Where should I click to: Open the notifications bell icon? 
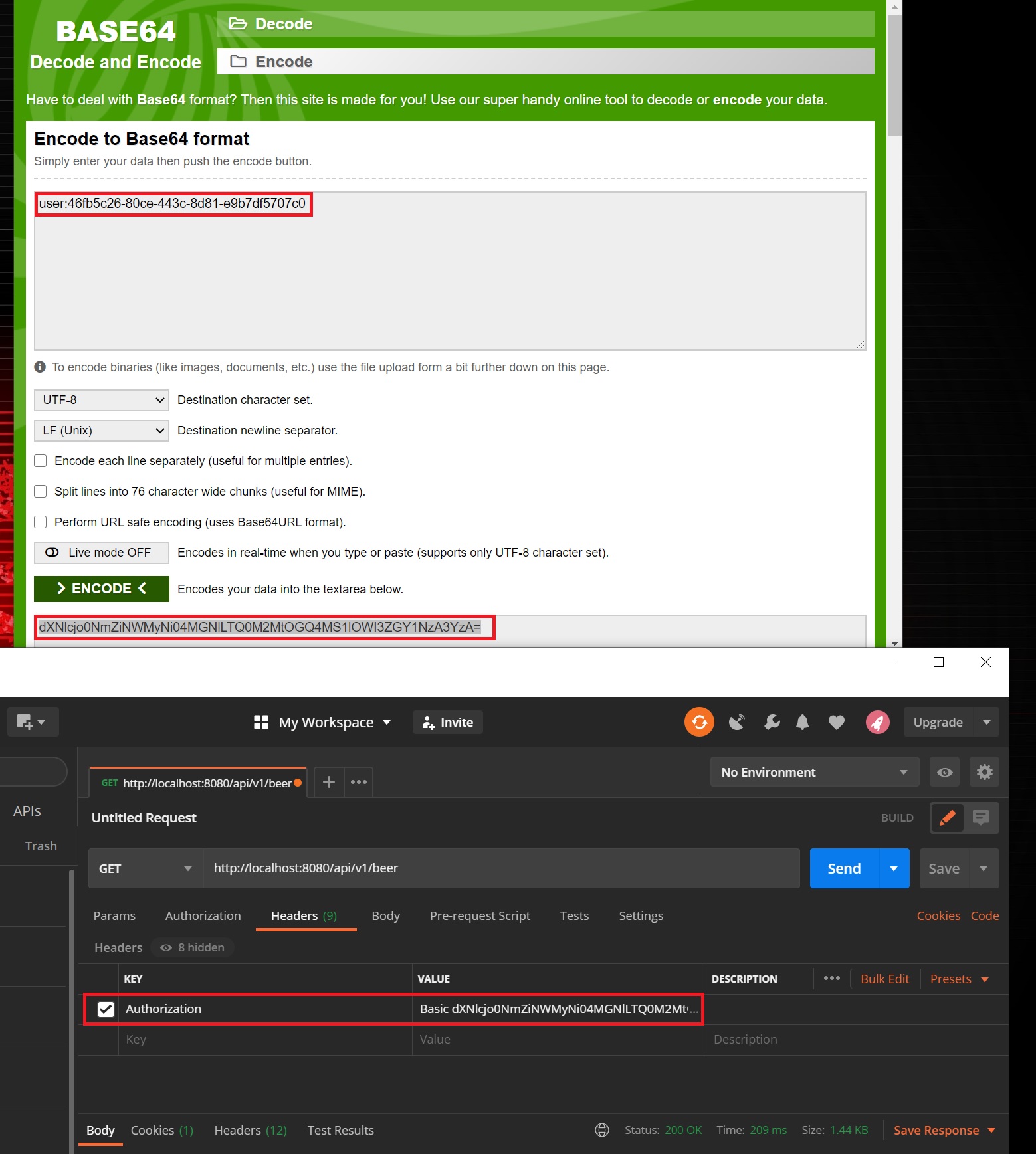[803, 722]
